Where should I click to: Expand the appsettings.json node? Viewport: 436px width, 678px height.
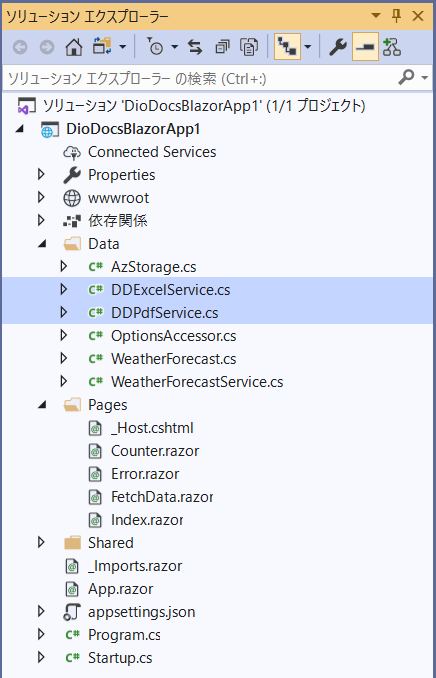pyautogui.click(x=42, y=611)
